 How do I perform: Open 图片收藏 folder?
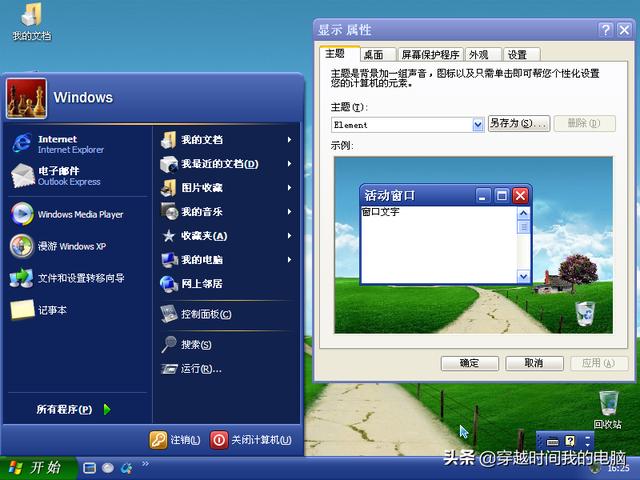coord(226,188)
